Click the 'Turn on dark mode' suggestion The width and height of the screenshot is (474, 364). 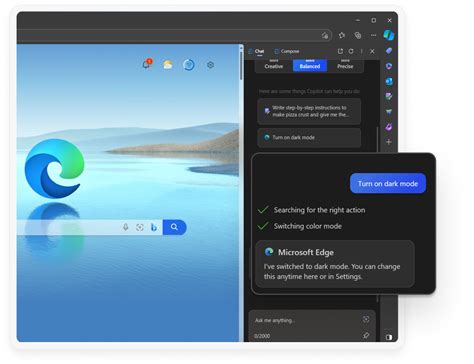[x=309, y=137]
